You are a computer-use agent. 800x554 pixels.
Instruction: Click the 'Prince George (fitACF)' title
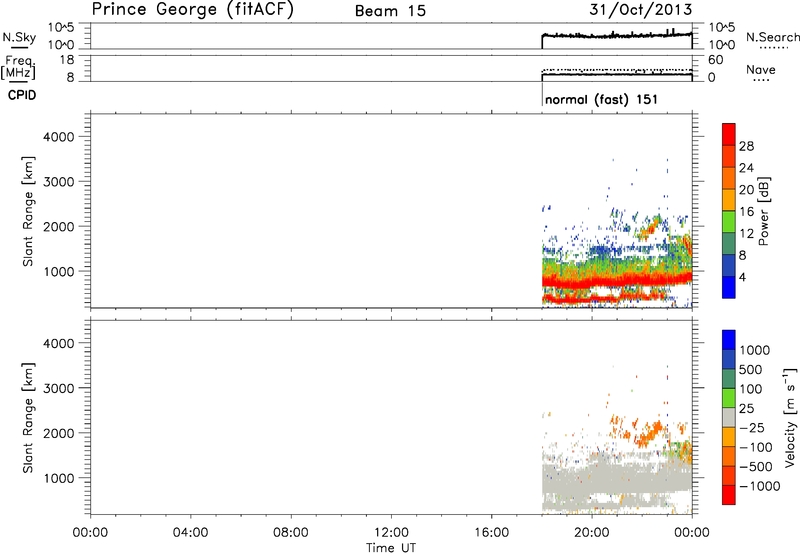click(x=192, y=10)
